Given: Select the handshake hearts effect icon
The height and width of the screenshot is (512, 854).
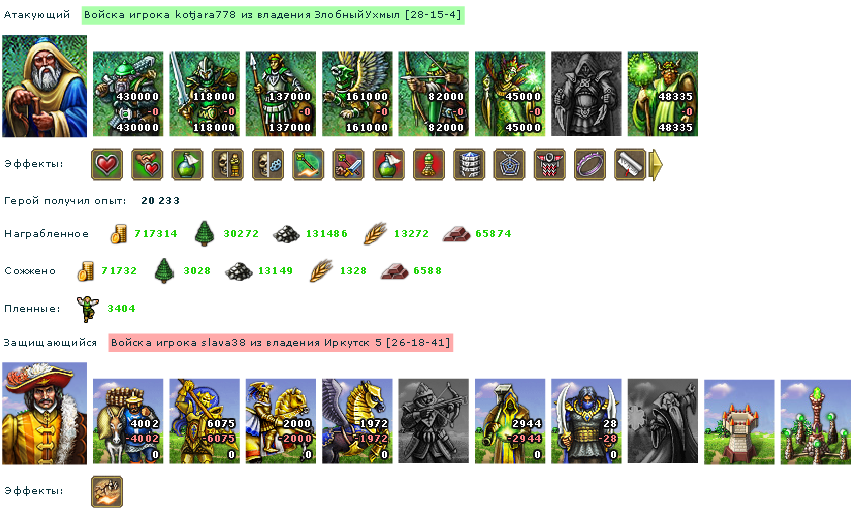Looking at the screenshot, I should coord(147,164).
